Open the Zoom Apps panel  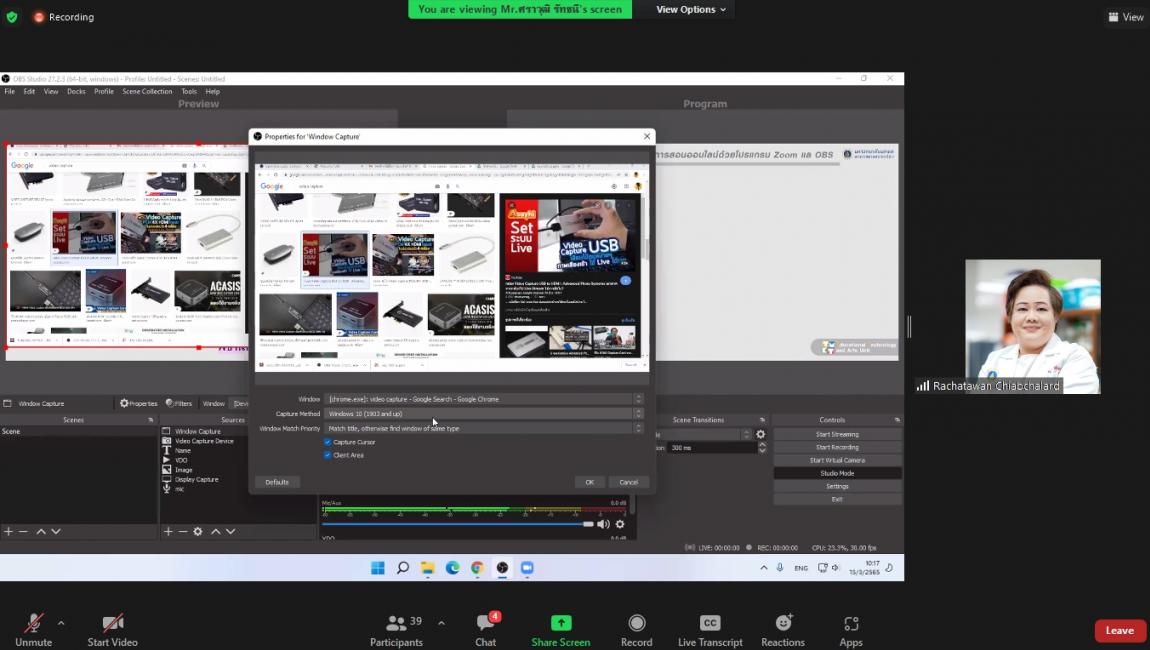pyautogui.click(x=851, y=630)
